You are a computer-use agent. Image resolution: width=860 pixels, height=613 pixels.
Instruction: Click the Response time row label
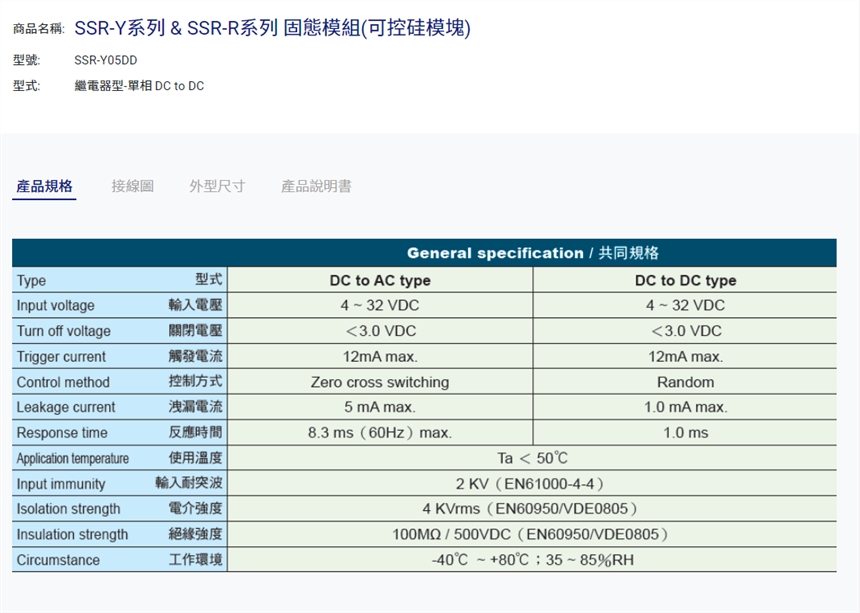click(62, 433)
